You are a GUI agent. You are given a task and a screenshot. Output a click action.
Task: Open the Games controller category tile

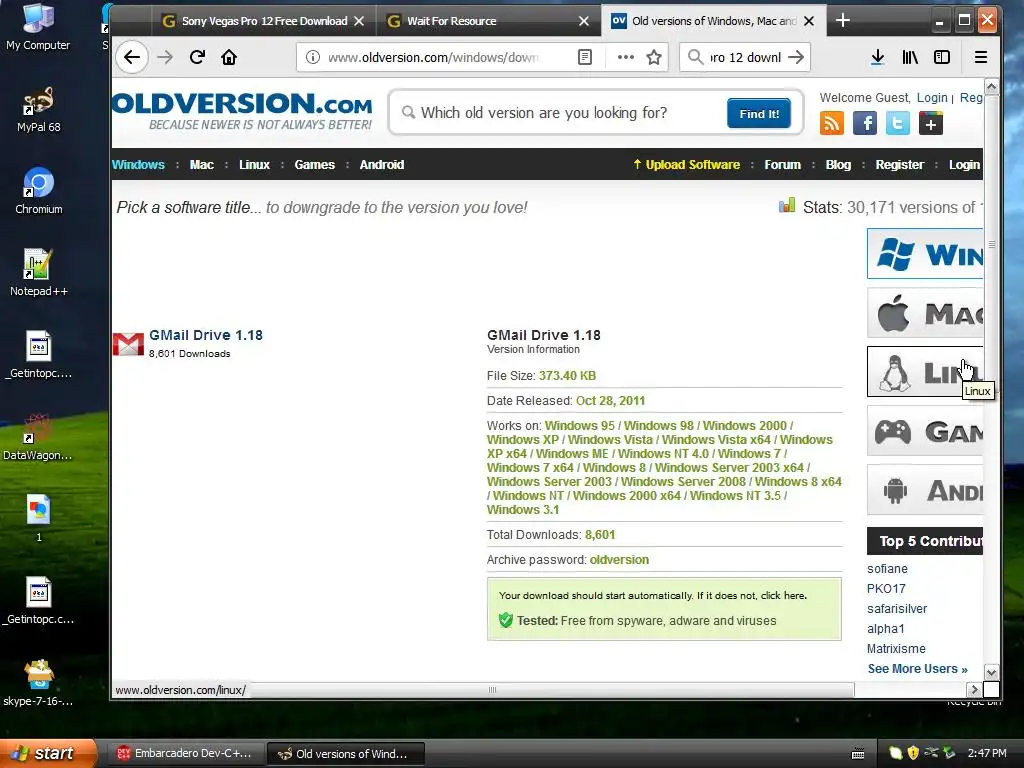925,431
